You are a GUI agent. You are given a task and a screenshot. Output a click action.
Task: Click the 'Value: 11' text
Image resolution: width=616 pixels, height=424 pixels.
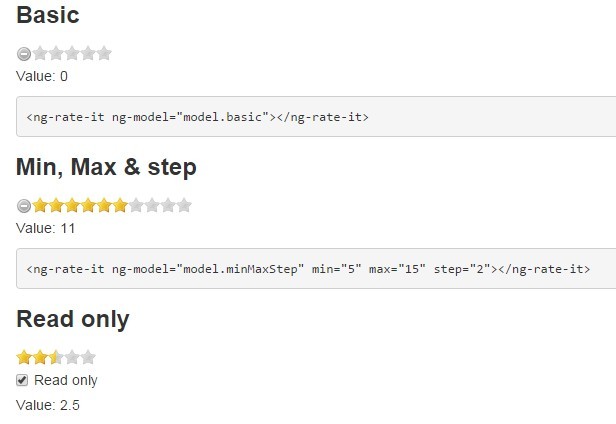point(46,228)
